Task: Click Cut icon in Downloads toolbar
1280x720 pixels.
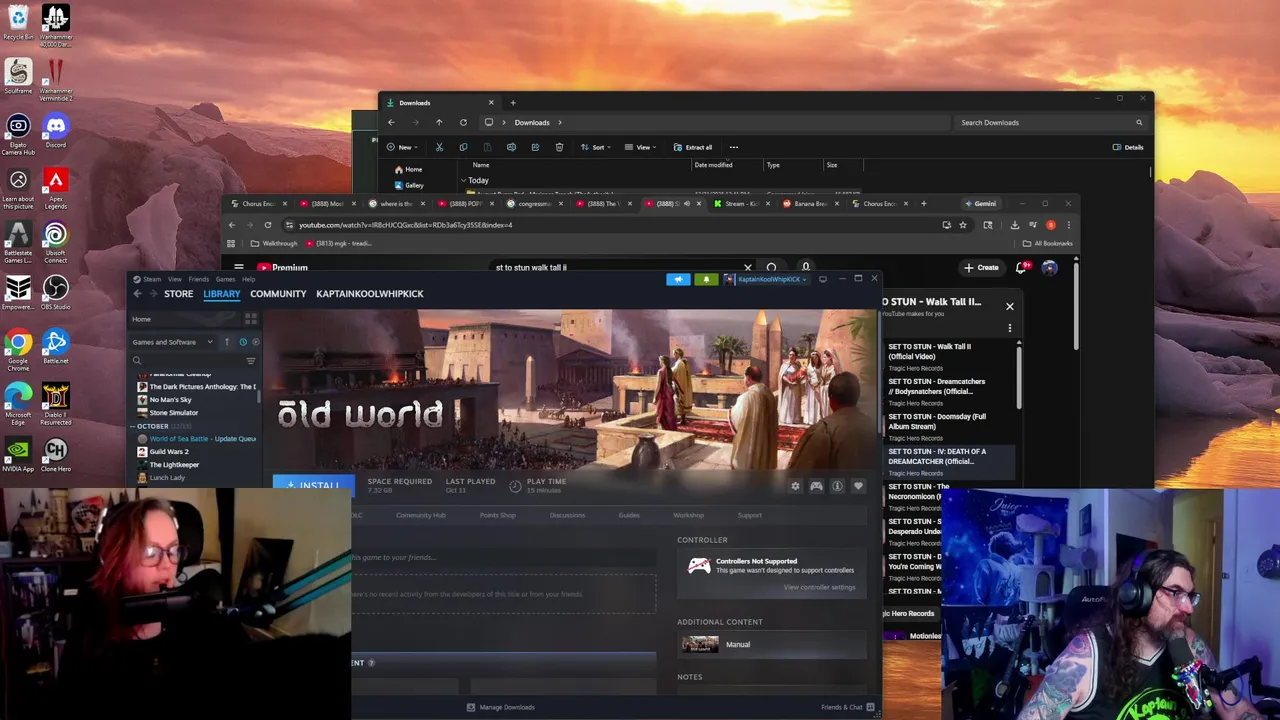Action: point(439,147)
